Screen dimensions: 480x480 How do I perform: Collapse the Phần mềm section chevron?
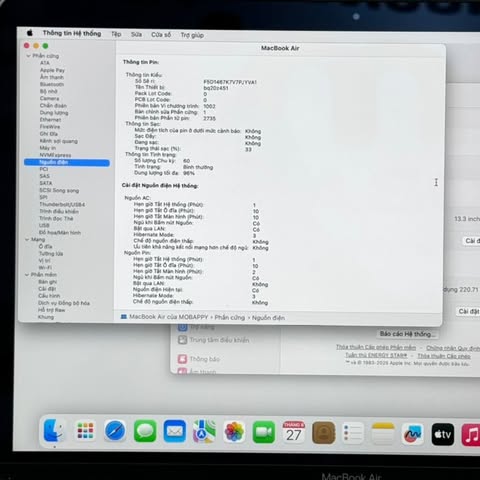coord(27,275)
